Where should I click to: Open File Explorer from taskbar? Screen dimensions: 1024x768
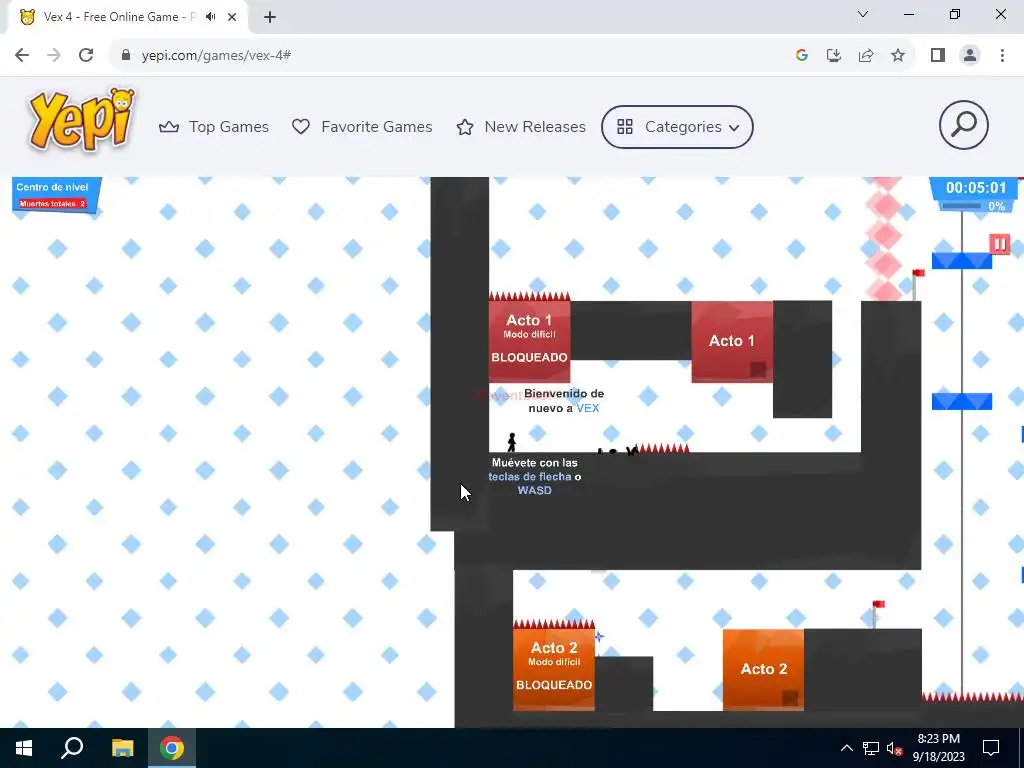click(122, 748)
